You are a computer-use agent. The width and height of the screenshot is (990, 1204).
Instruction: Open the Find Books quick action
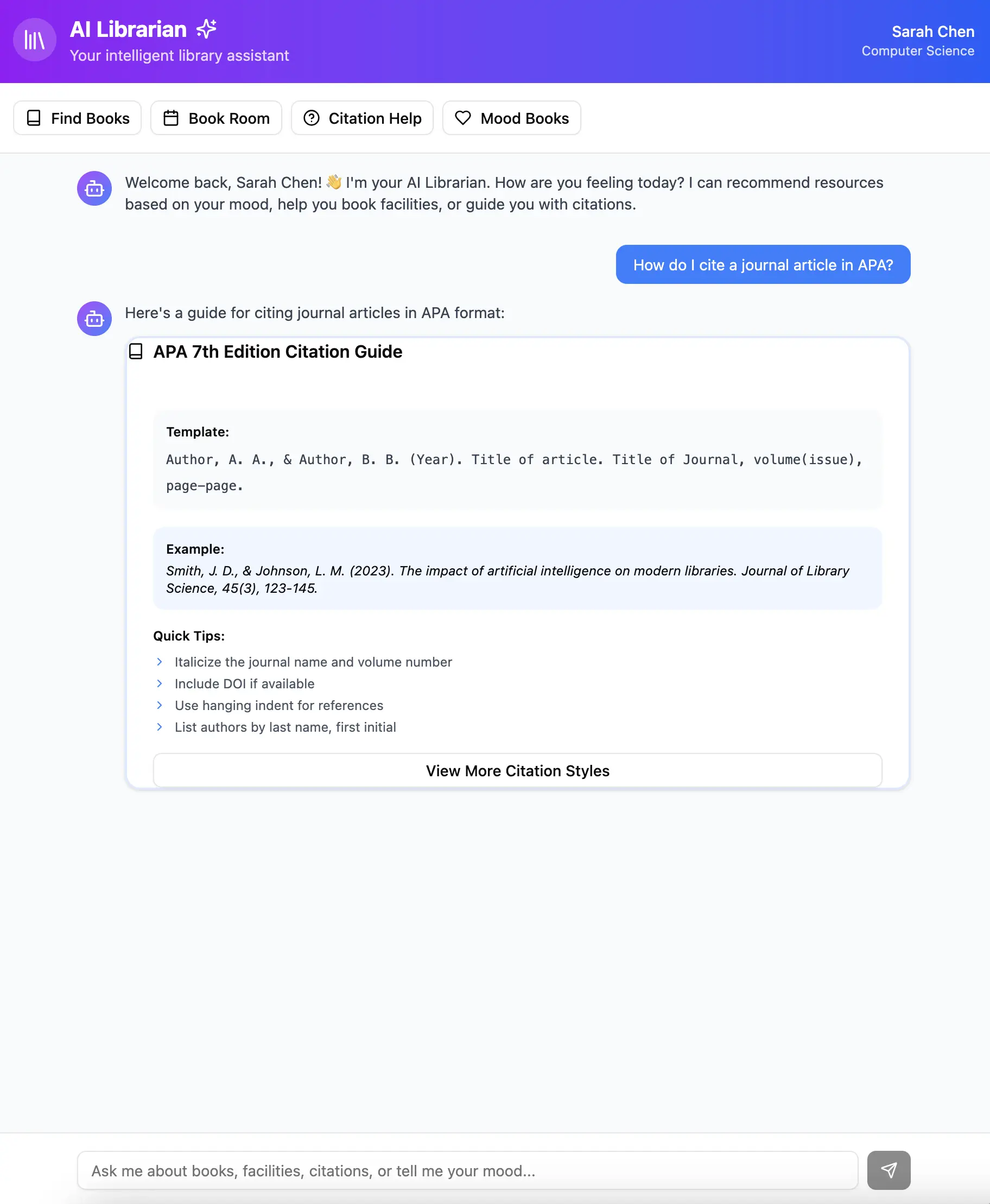coord(78,118)
